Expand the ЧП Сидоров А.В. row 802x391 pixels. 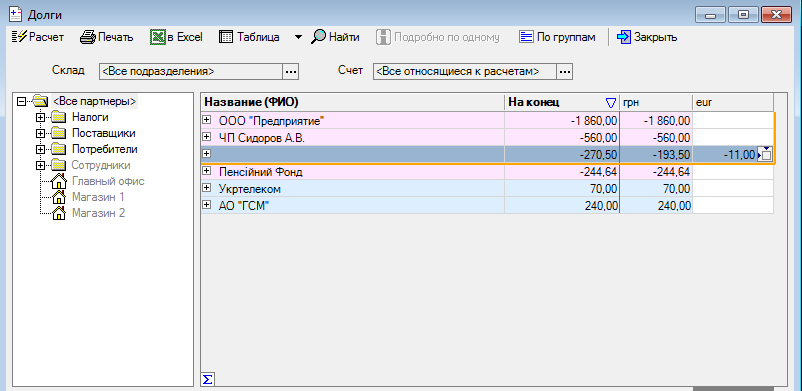click(x=207, y=137)
